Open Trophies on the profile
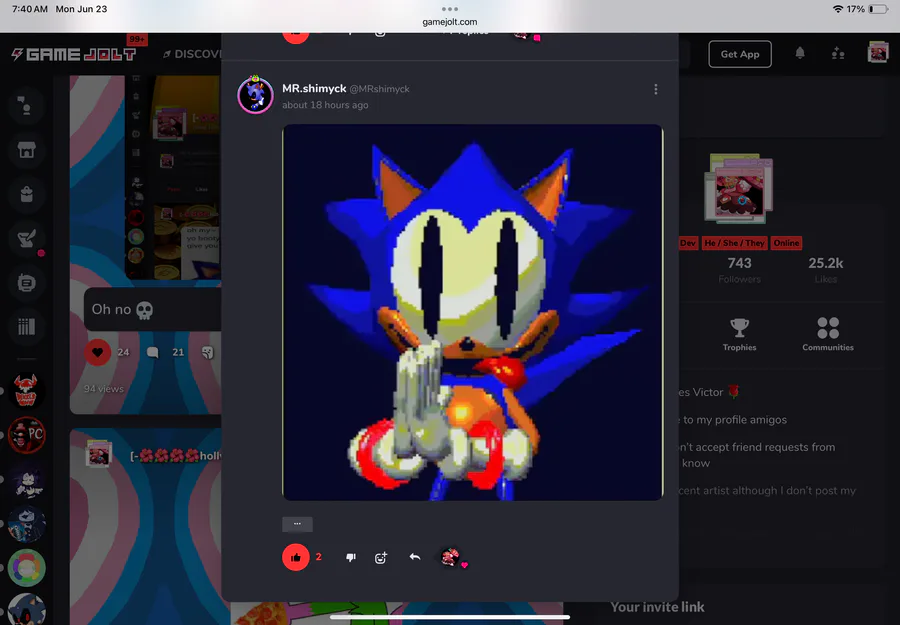 tap(739, 335)
